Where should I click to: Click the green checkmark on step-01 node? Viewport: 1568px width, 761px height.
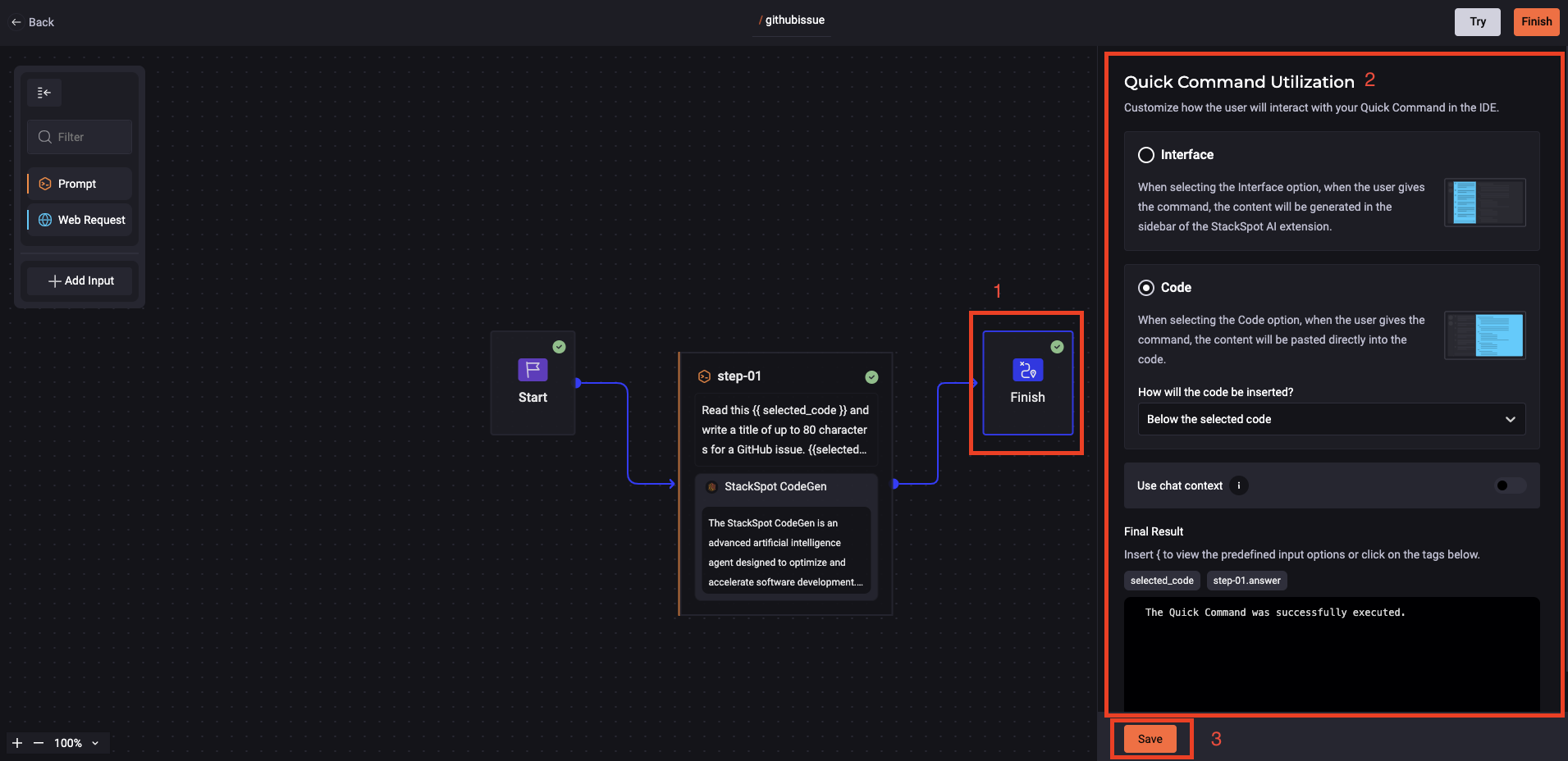point(871,376)
